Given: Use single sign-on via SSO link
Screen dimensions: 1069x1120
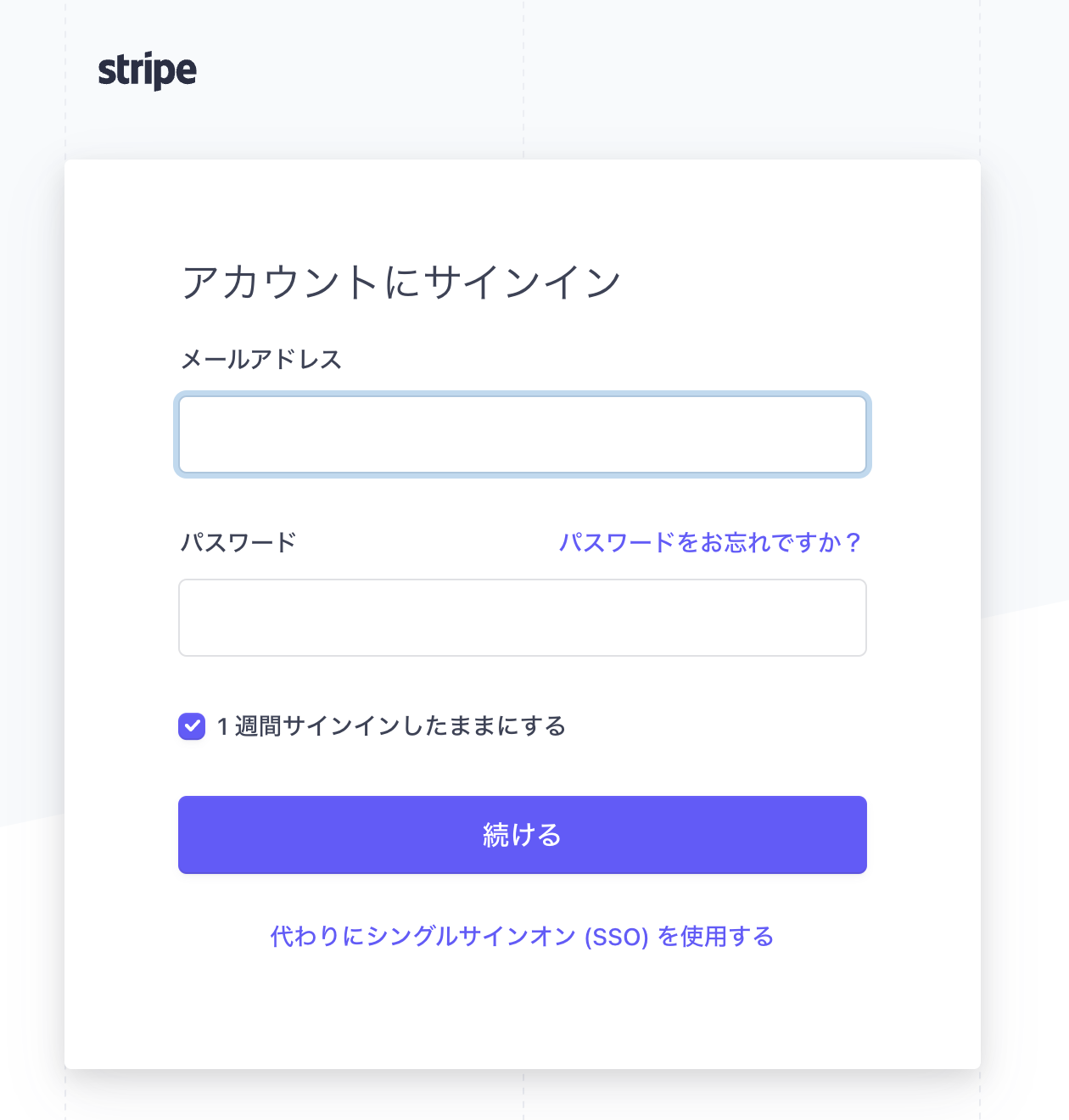Looking at the screenshot, I should [521, 938].
